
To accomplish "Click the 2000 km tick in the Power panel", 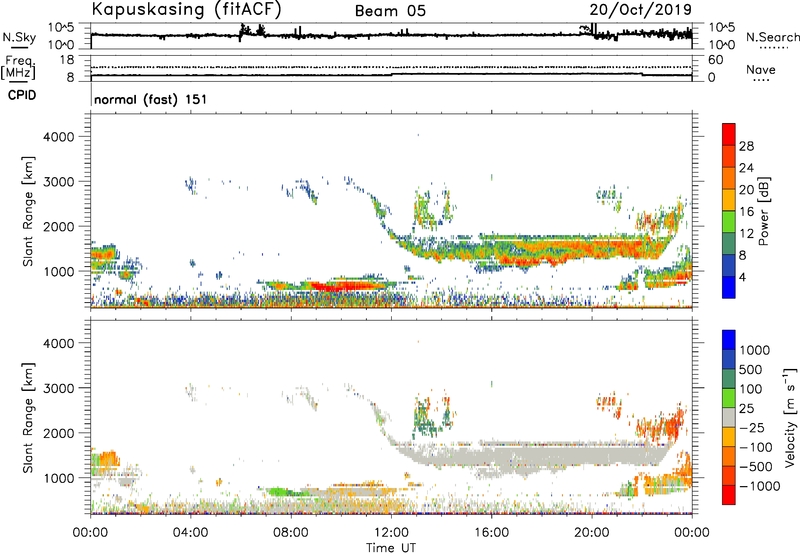I will tap(59, 226).
